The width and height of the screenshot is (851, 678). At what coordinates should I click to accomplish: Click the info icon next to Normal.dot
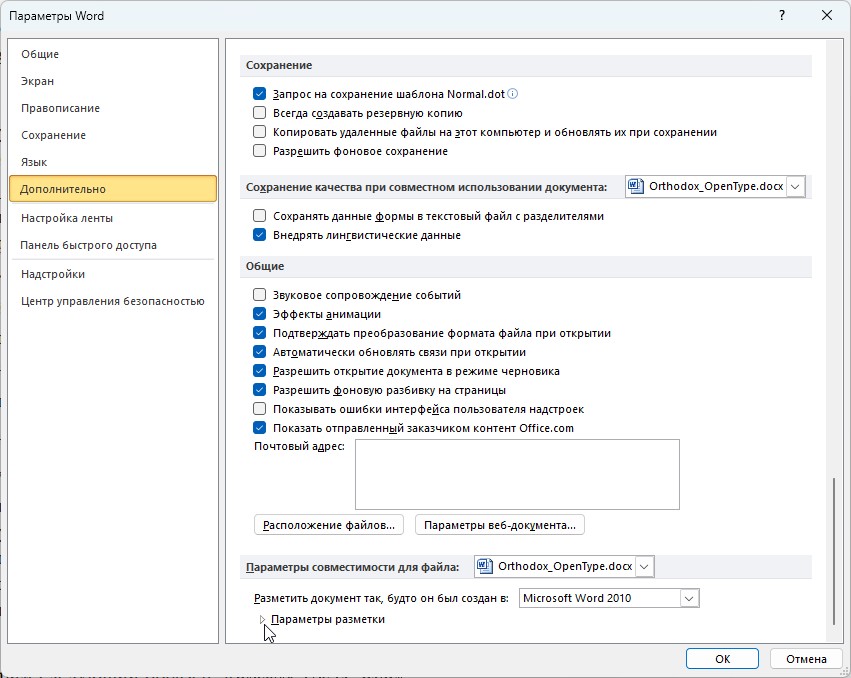513,94
